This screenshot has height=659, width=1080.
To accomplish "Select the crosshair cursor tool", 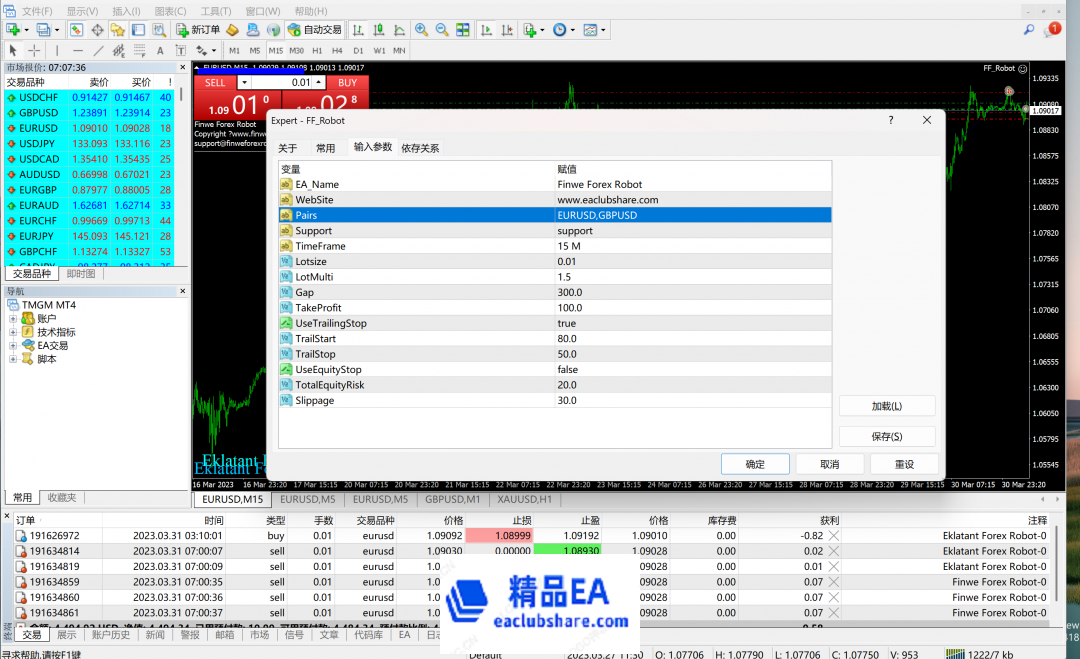I will pyautogui.click(x=34, y=50).
